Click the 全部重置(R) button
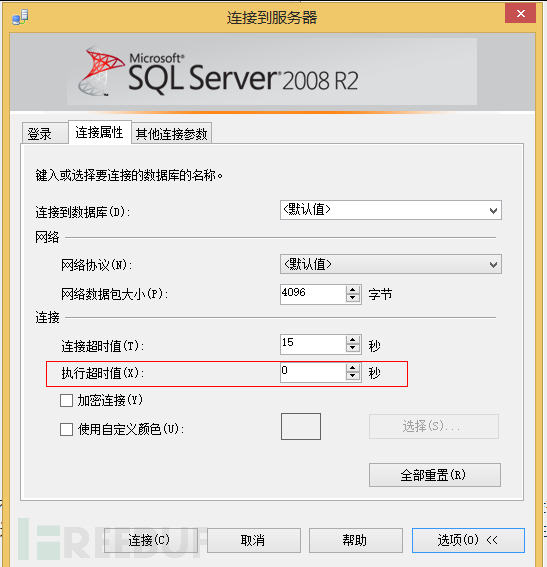547x567 pixels. click(435, 475)
